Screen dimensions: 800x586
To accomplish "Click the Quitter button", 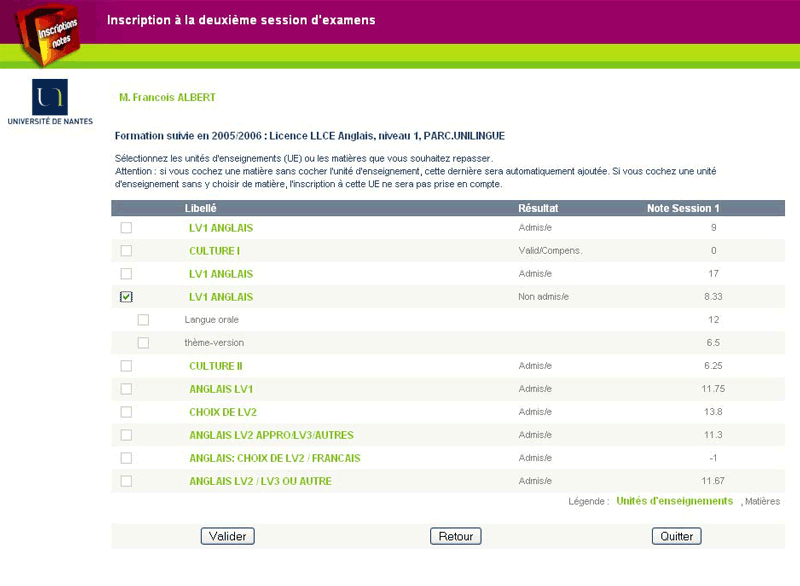I will 676,537.
